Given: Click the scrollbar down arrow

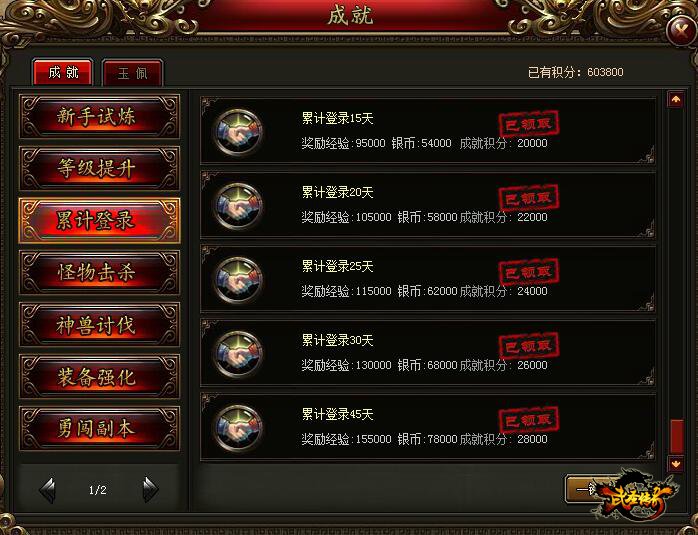Looking at the screenshot, I should point(676,464).
